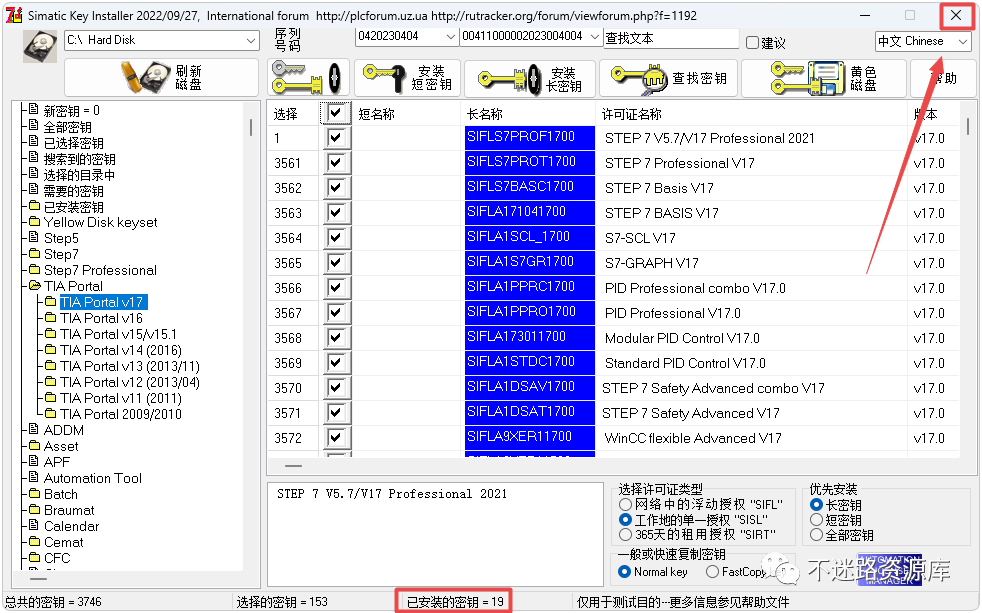Open the 00411000002023004004 serial dropdown

[594, 37]
